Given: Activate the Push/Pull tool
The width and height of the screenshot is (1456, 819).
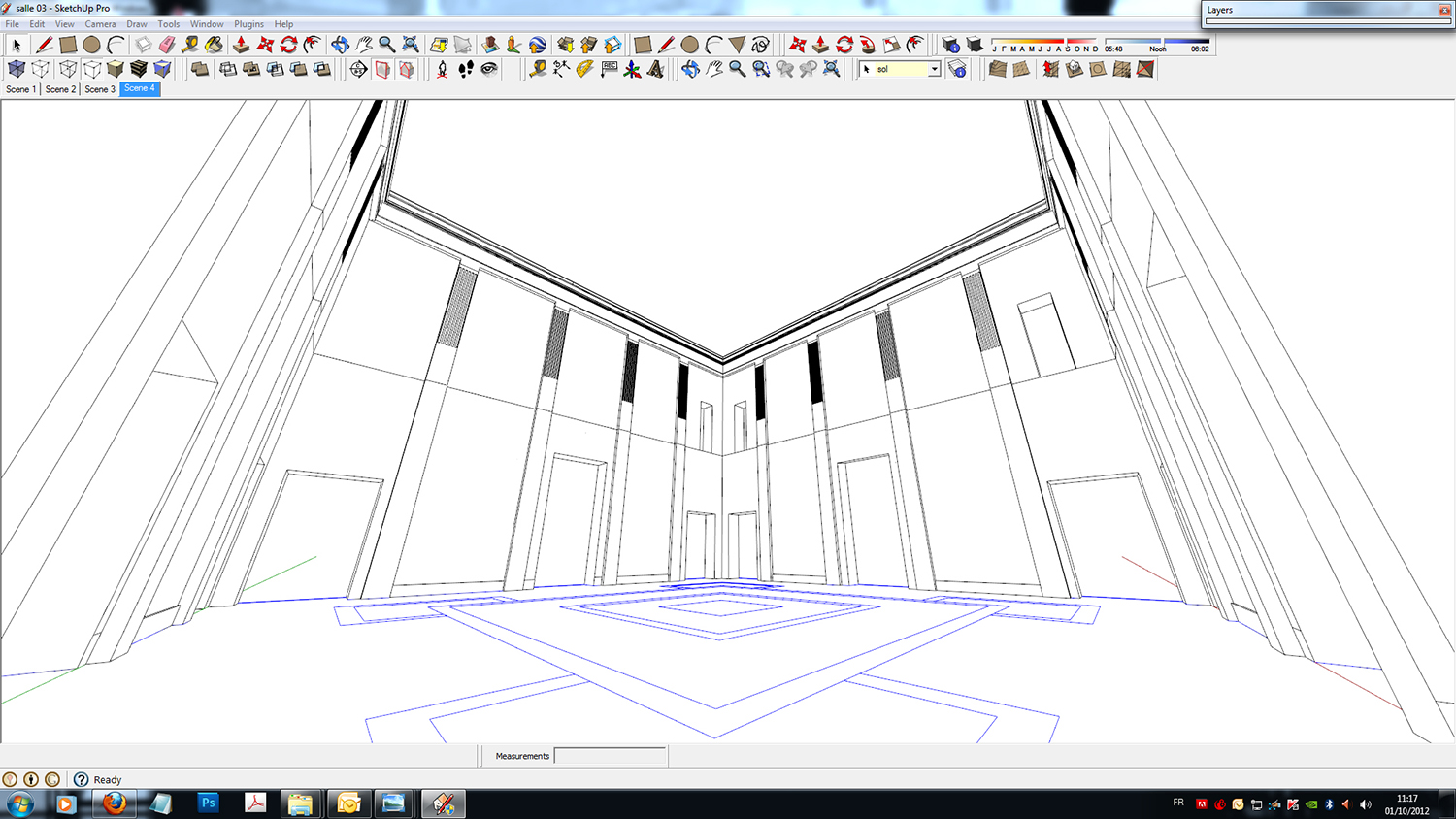Looking at the screenshot, I should click(x=241, y=45).
